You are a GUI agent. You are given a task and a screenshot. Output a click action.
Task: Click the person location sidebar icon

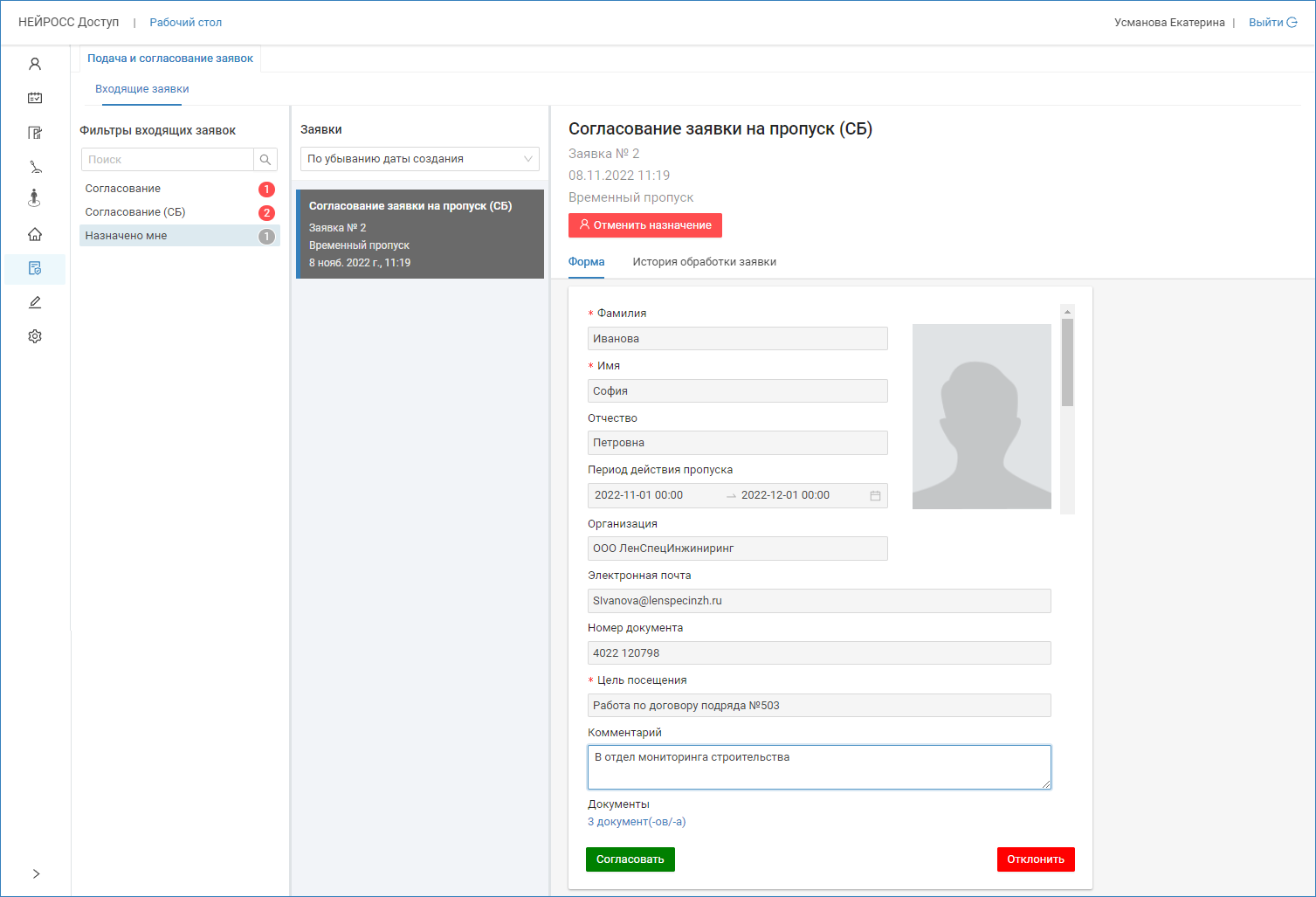coord(35,198)
